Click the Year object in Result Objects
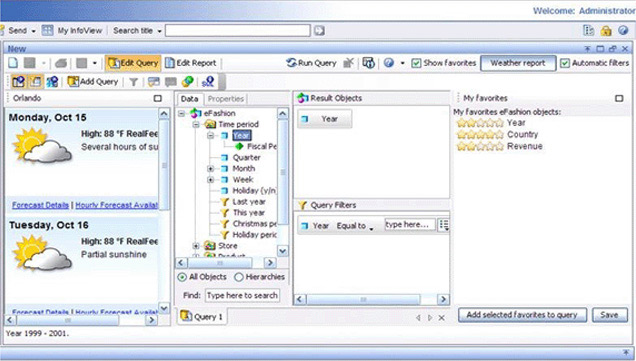The width and height of the screenshot is (636, 361). [x=324, y=119]
